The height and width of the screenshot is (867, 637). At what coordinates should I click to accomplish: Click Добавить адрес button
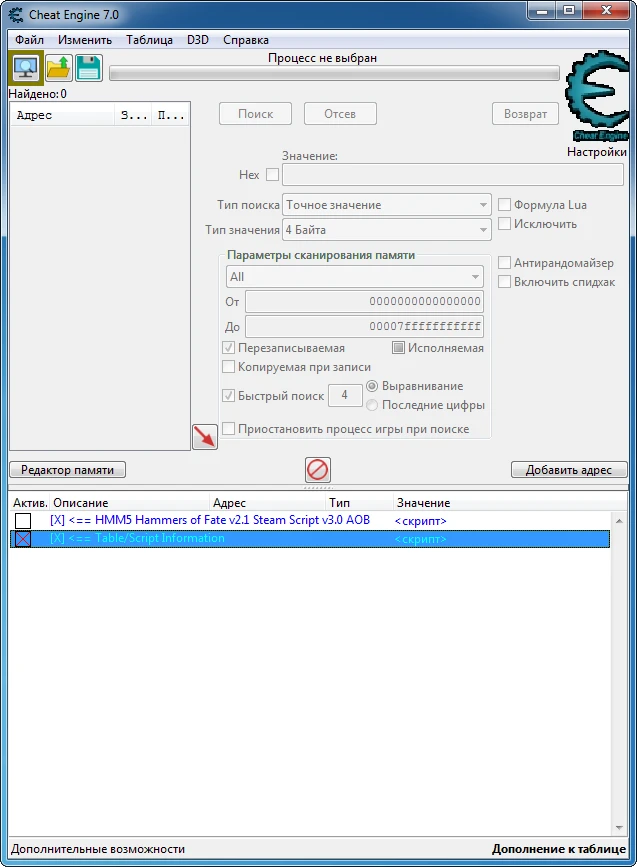click(569, 470)
